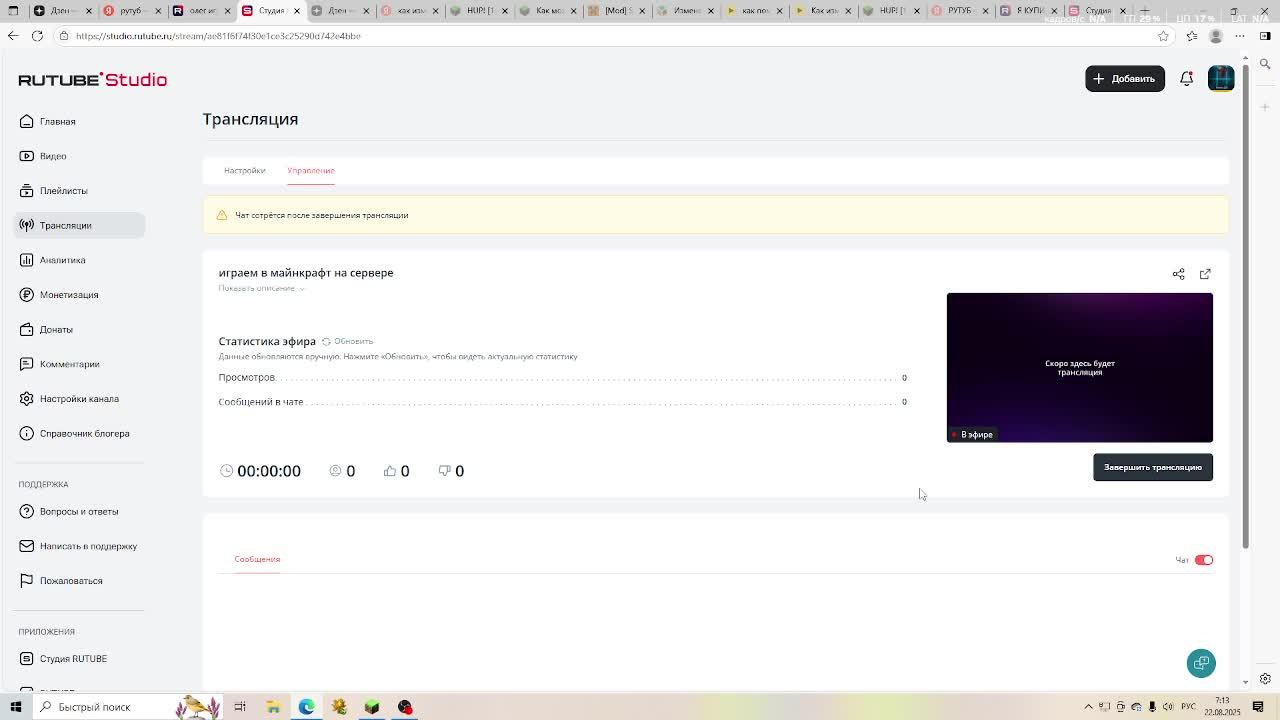Open stream in new window icon

[x=1205, y=274]
